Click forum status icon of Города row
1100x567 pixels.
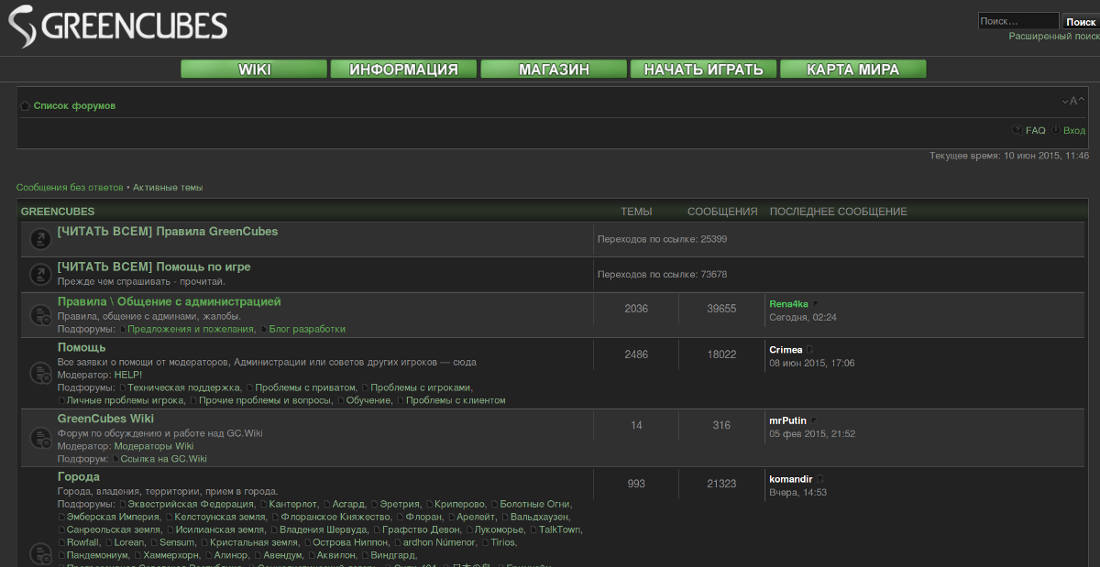pos(40,554)
